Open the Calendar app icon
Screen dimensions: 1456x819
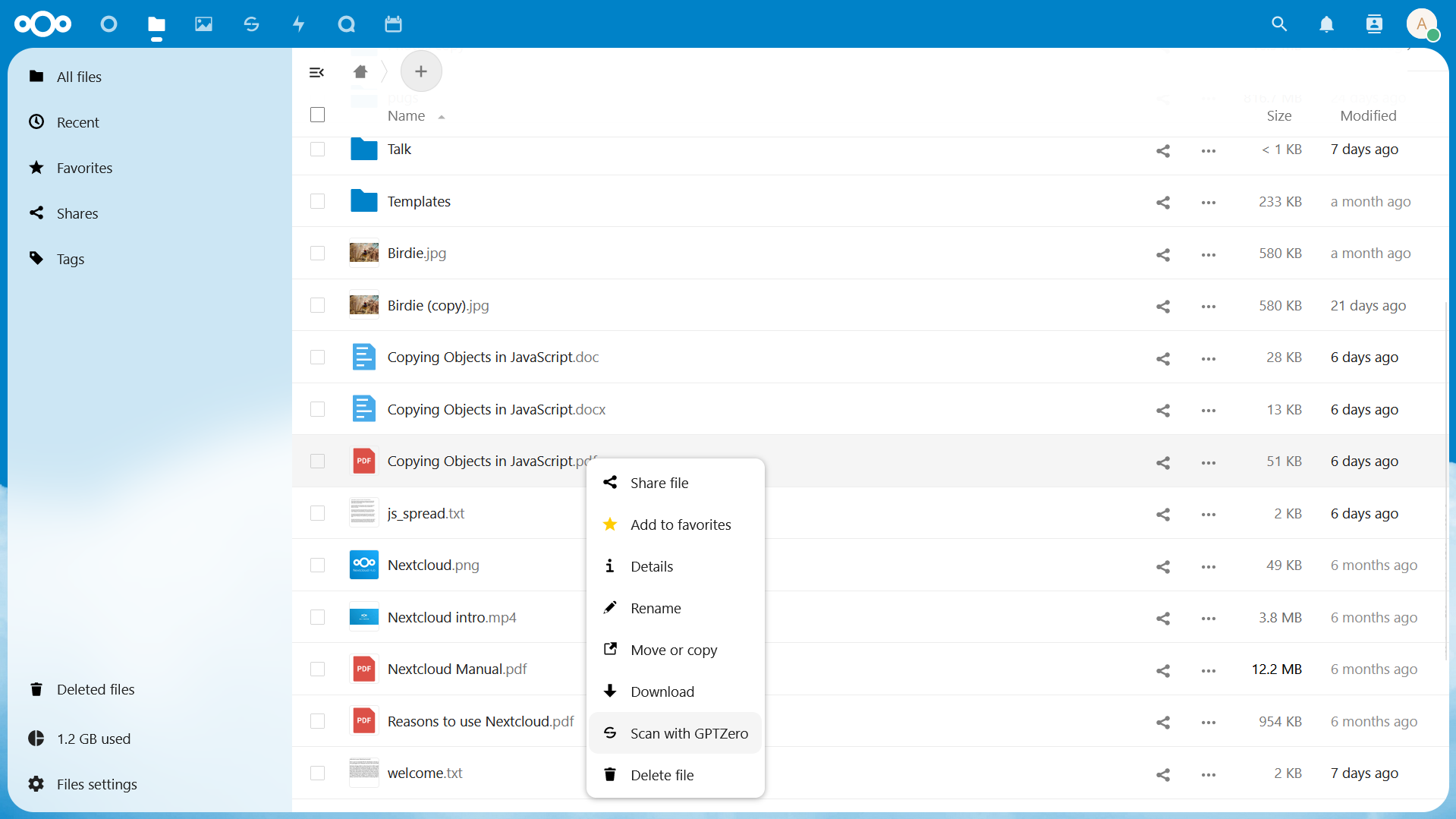pyautogui.click(x=393, y=24)
